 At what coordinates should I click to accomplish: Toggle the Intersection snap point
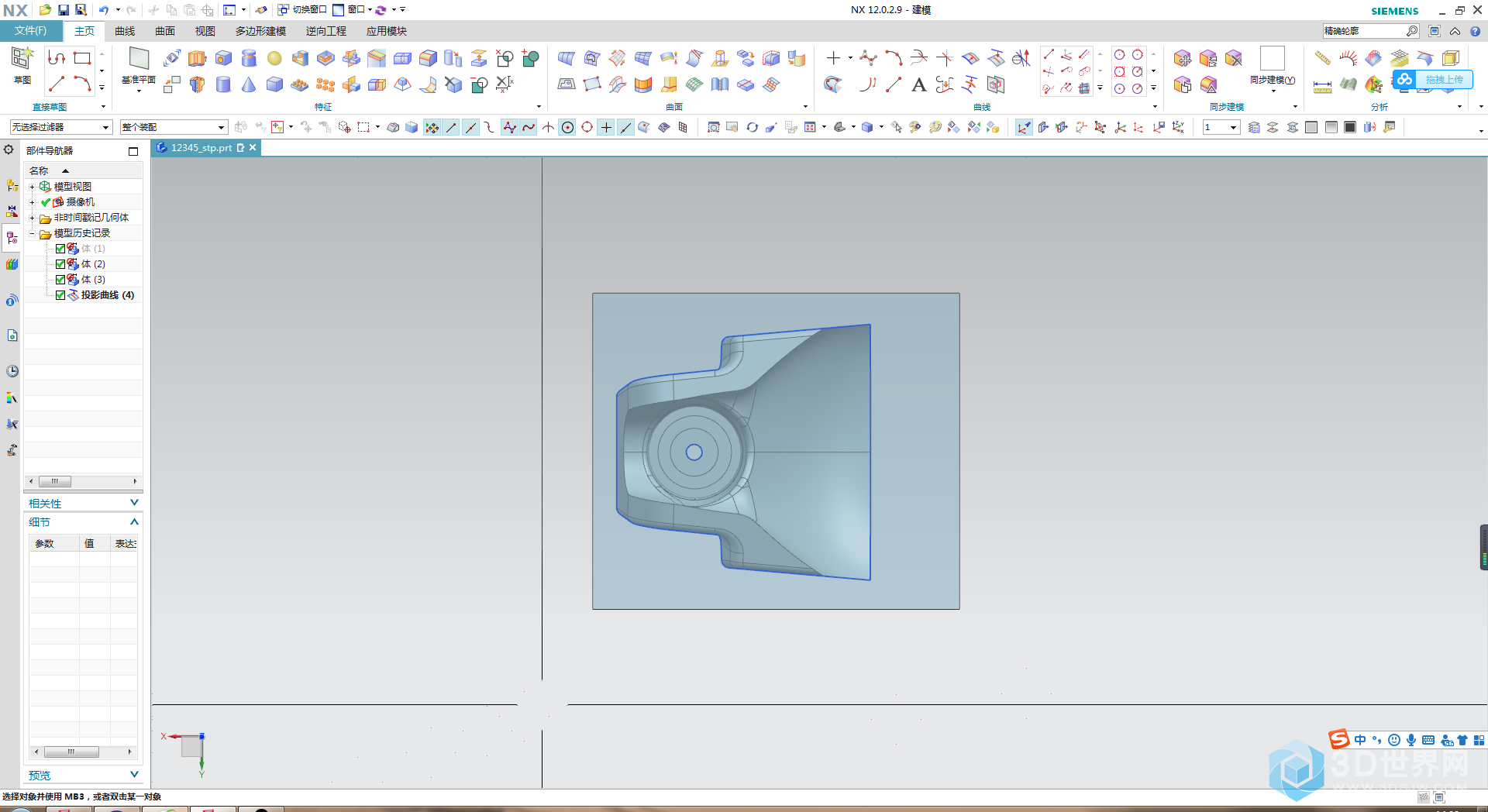tap(548, 127)
